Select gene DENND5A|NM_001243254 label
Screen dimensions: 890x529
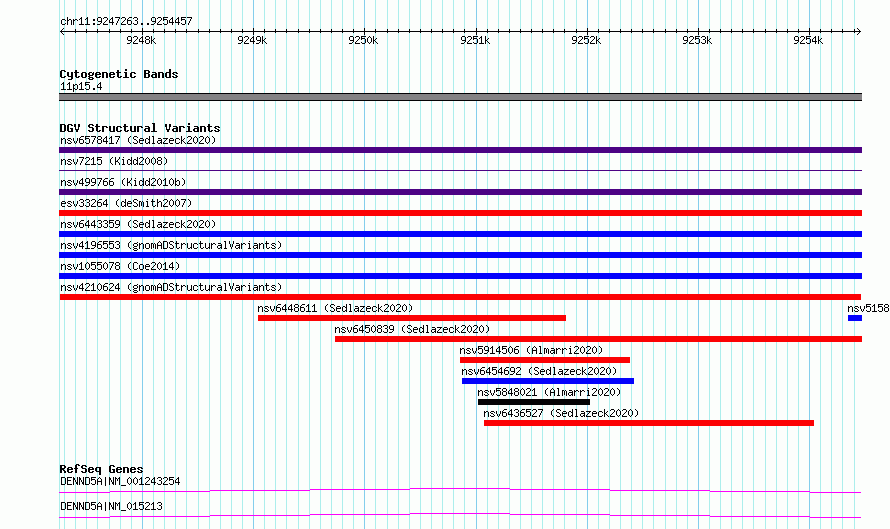(120, 481)
